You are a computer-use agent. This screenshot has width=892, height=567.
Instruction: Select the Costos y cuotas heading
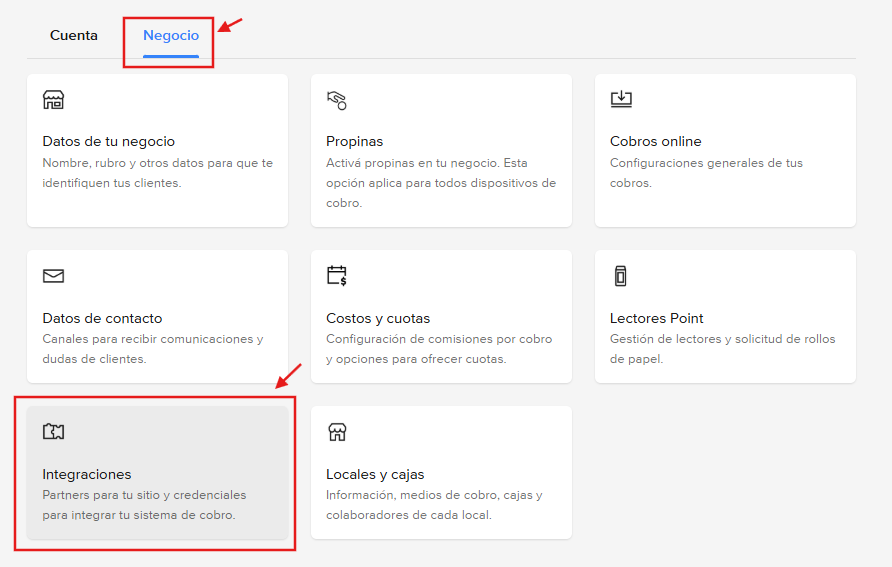tap(377, 318)
